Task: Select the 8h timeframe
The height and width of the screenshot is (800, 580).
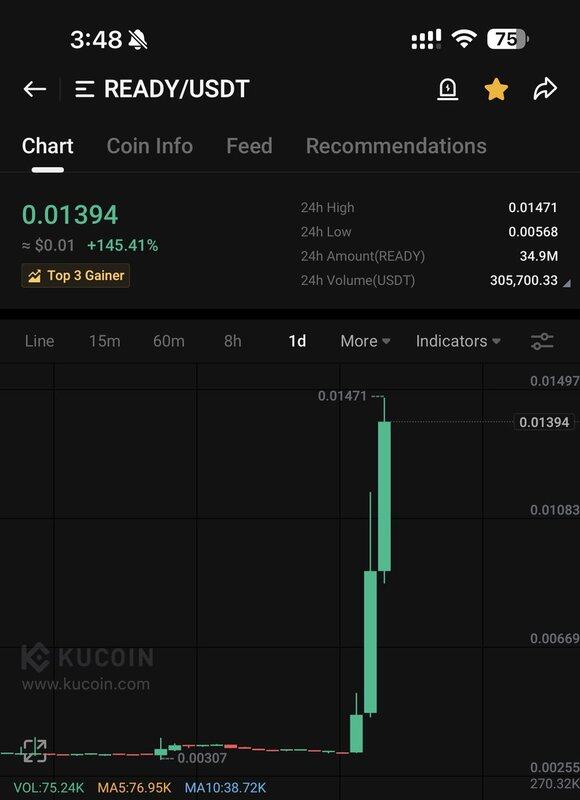Action: pos(233,341)
